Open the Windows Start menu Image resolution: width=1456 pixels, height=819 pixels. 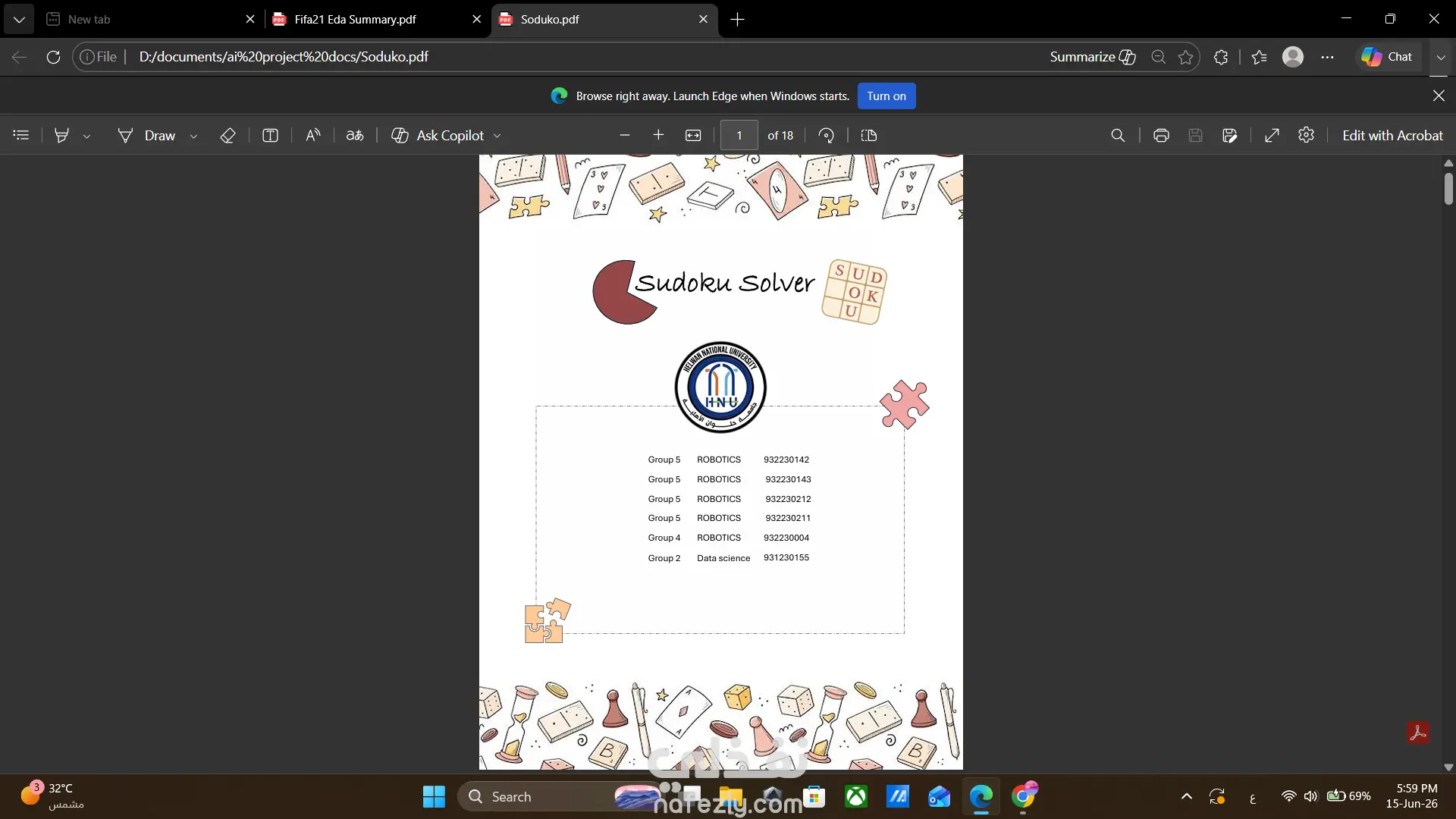(434, 796)
